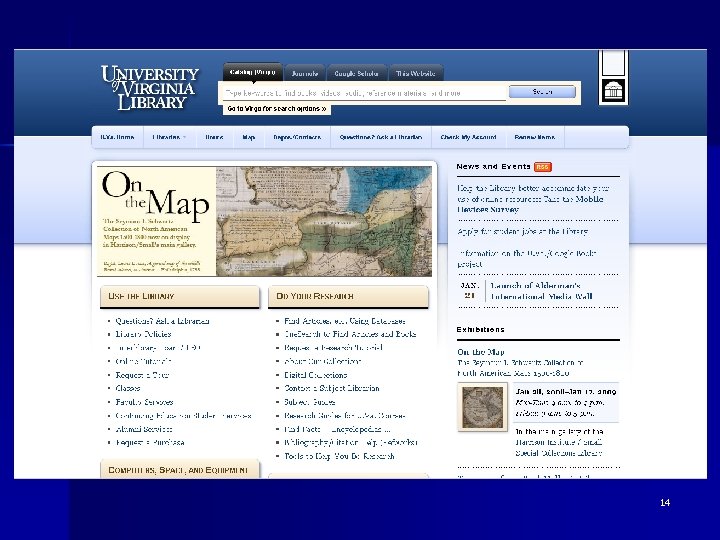
Task: Open the Contact a Subject Librarian link
Action: (x=332, y=388)
